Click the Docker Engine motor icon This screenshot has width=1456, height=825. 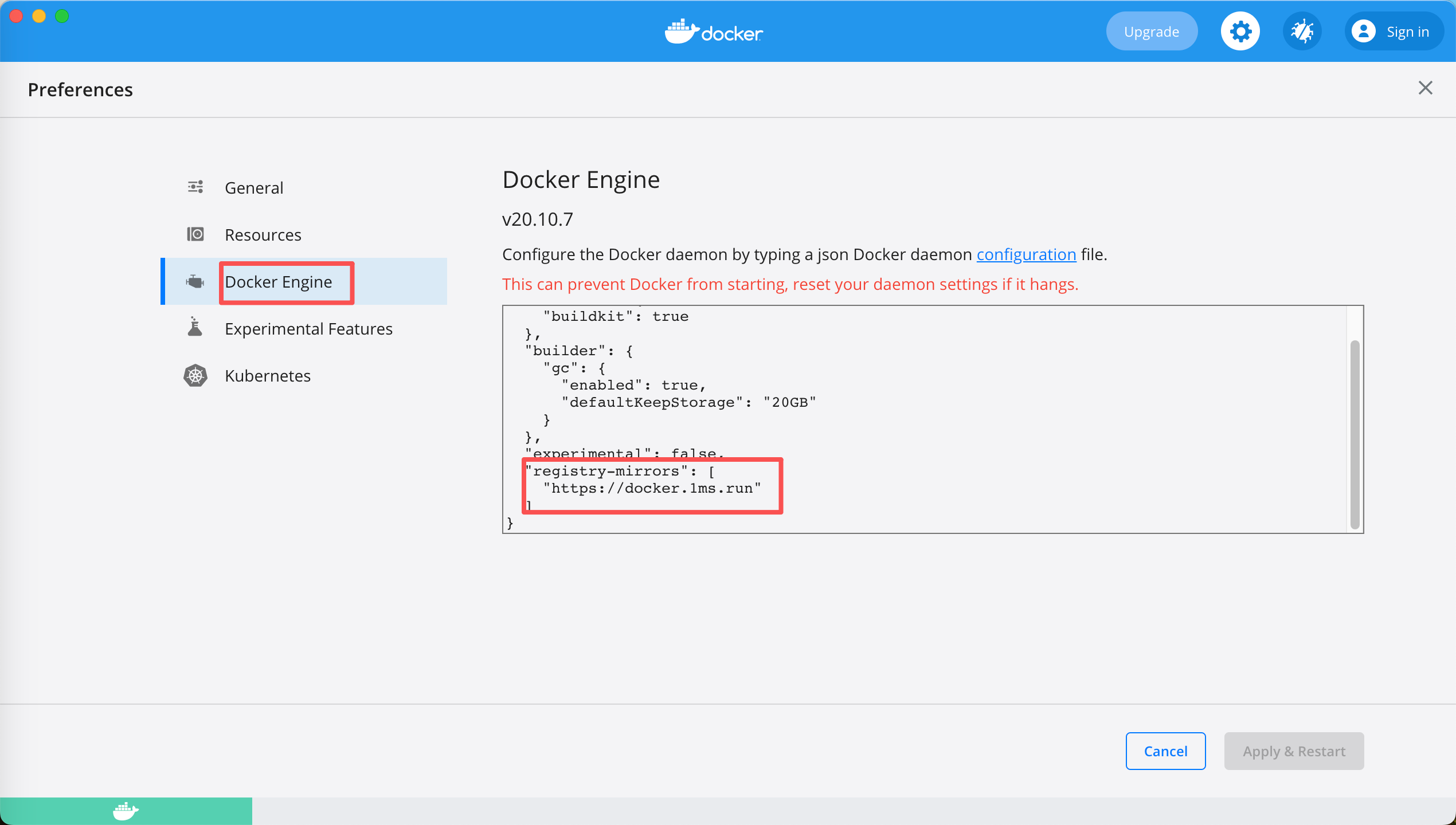coord(195,281)
